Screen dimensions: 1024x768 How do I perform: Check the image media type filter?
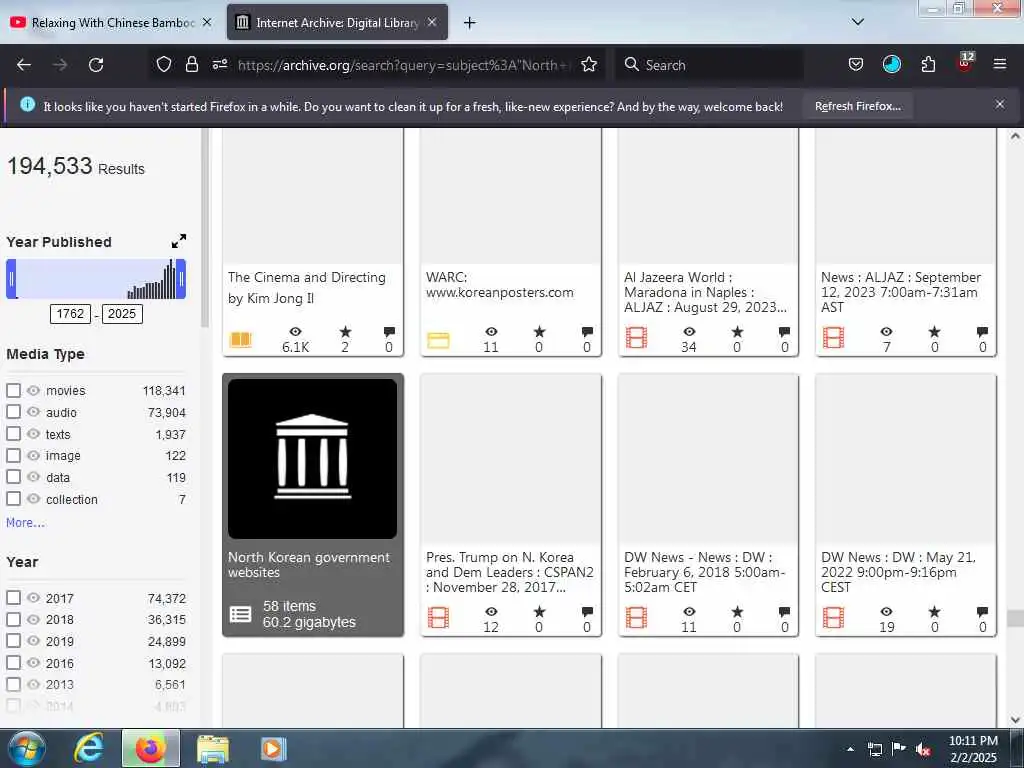tap(13, 455)
